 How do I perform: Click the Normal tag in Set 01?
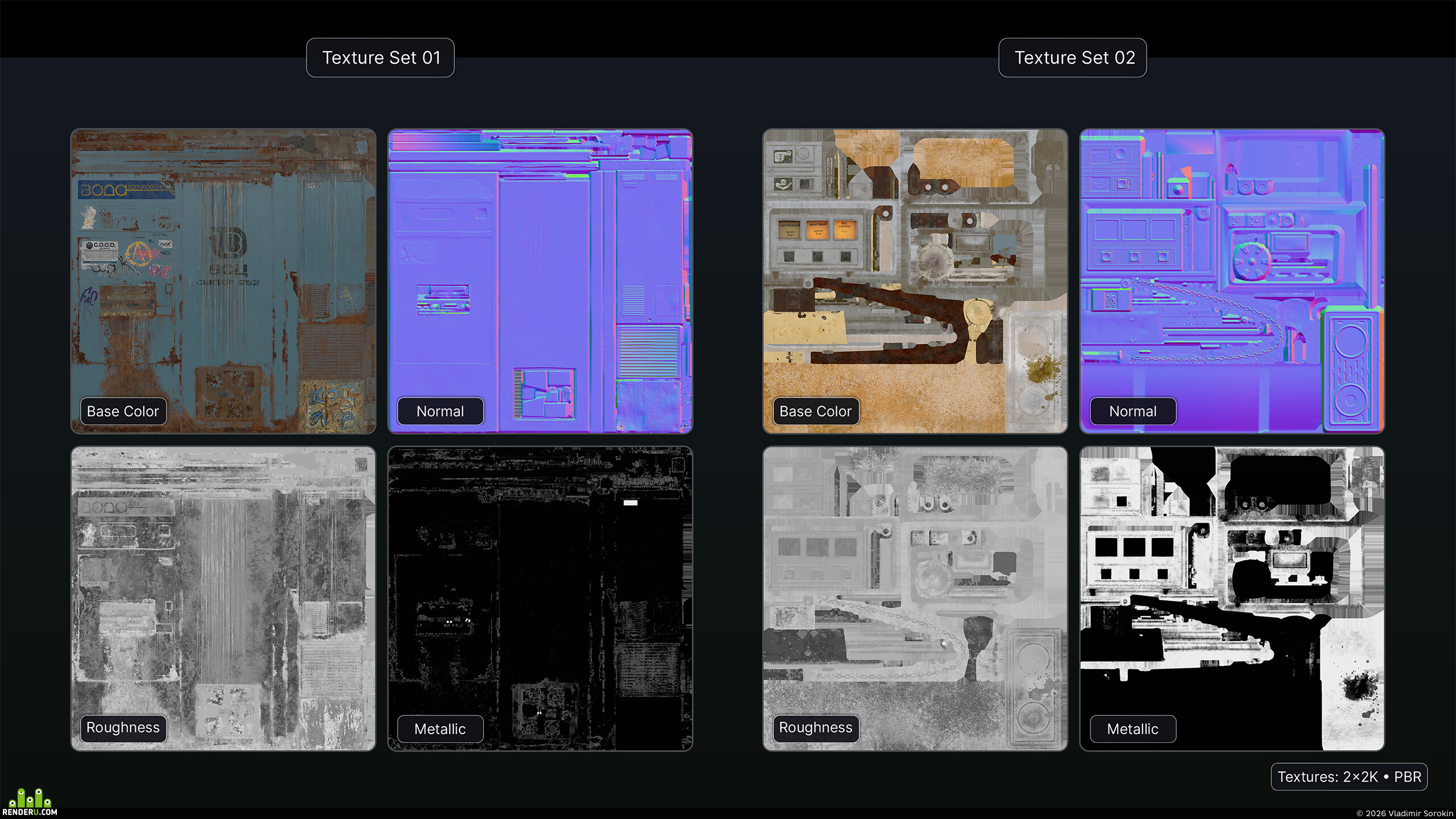(440, 411)
